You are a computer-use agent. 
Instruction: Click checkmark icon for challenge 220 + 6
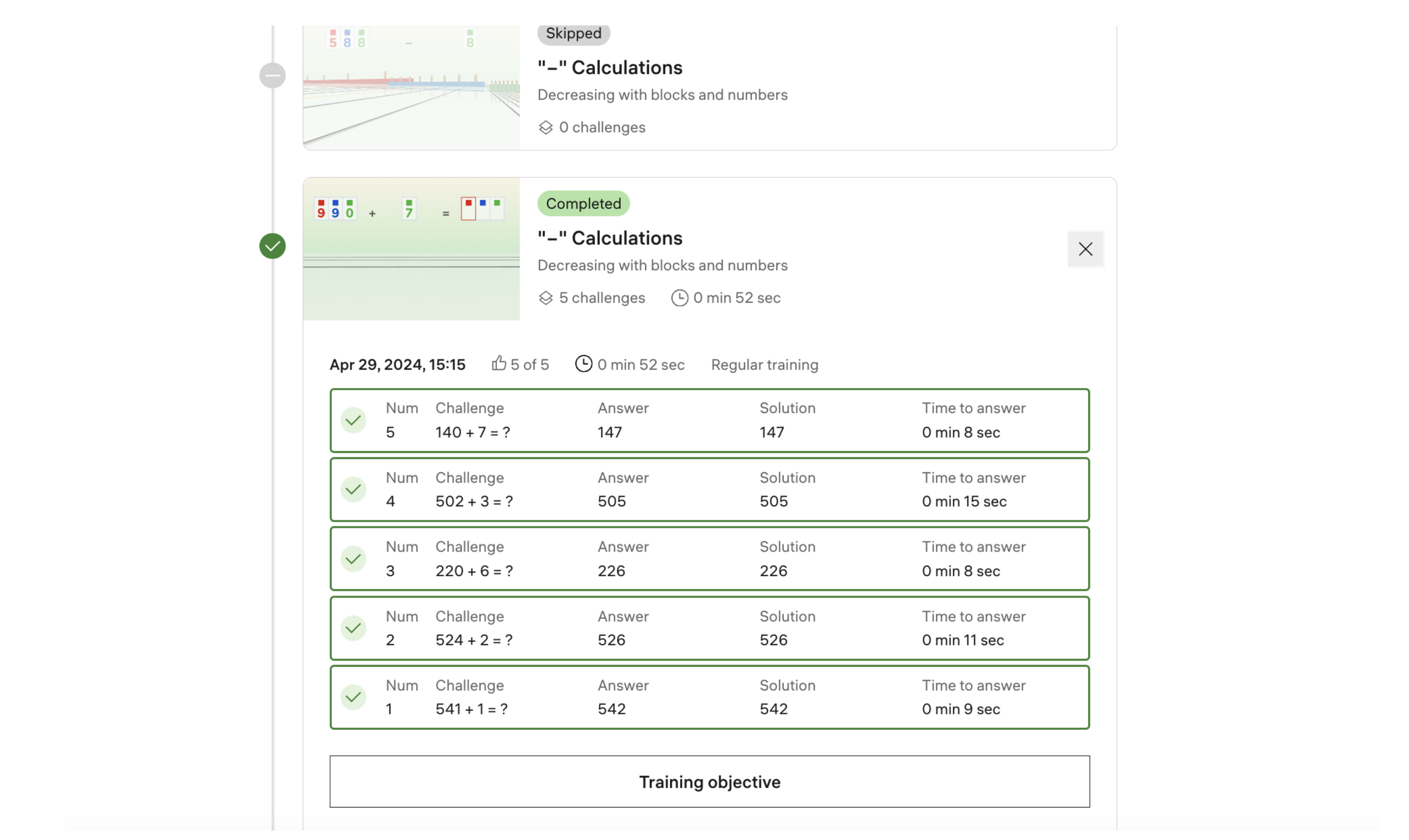point(353,559)
